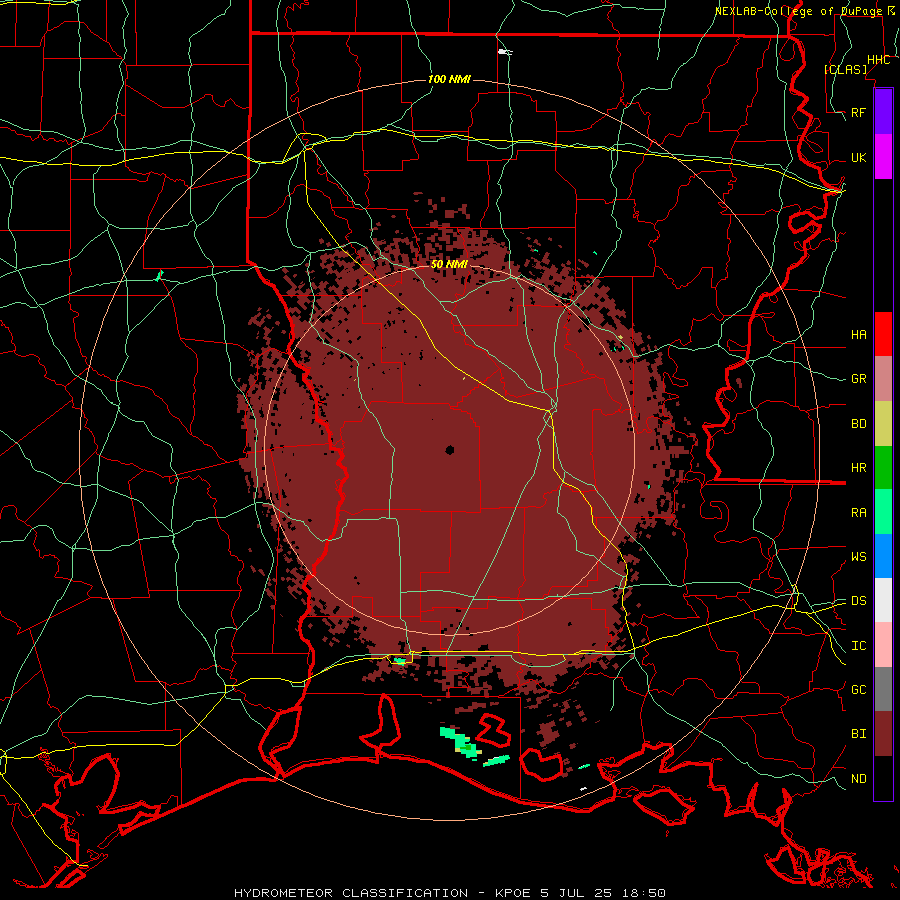Click the IC legend label
This screenshot has height=900, width=900.
pos(858,646)
